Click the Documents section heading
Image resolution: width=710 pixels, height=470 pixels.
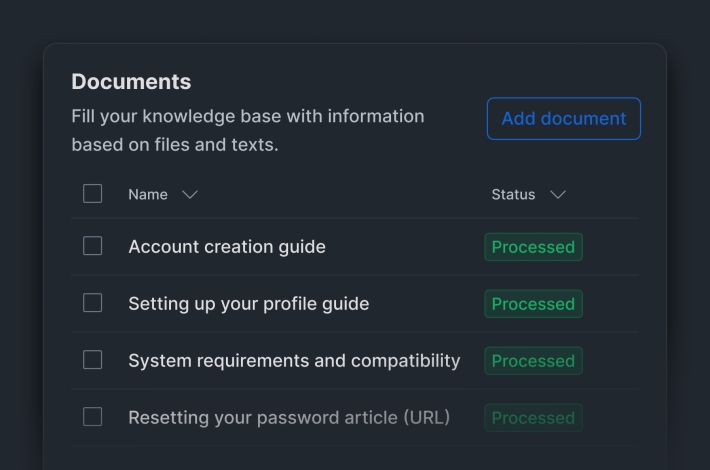(131, 82)
